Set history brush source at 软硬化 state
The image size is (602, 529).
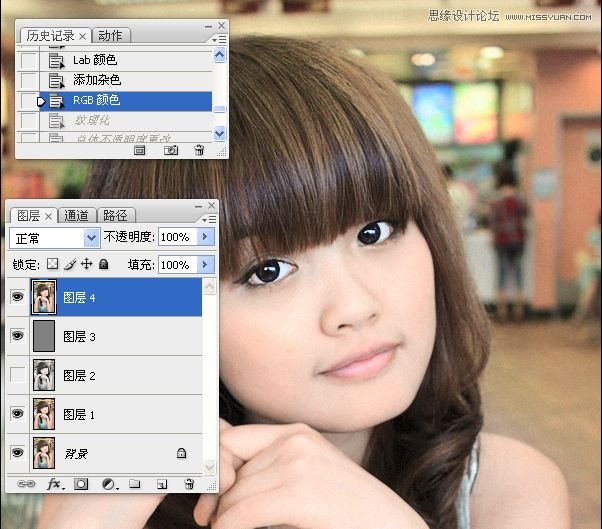pos(29,121)
